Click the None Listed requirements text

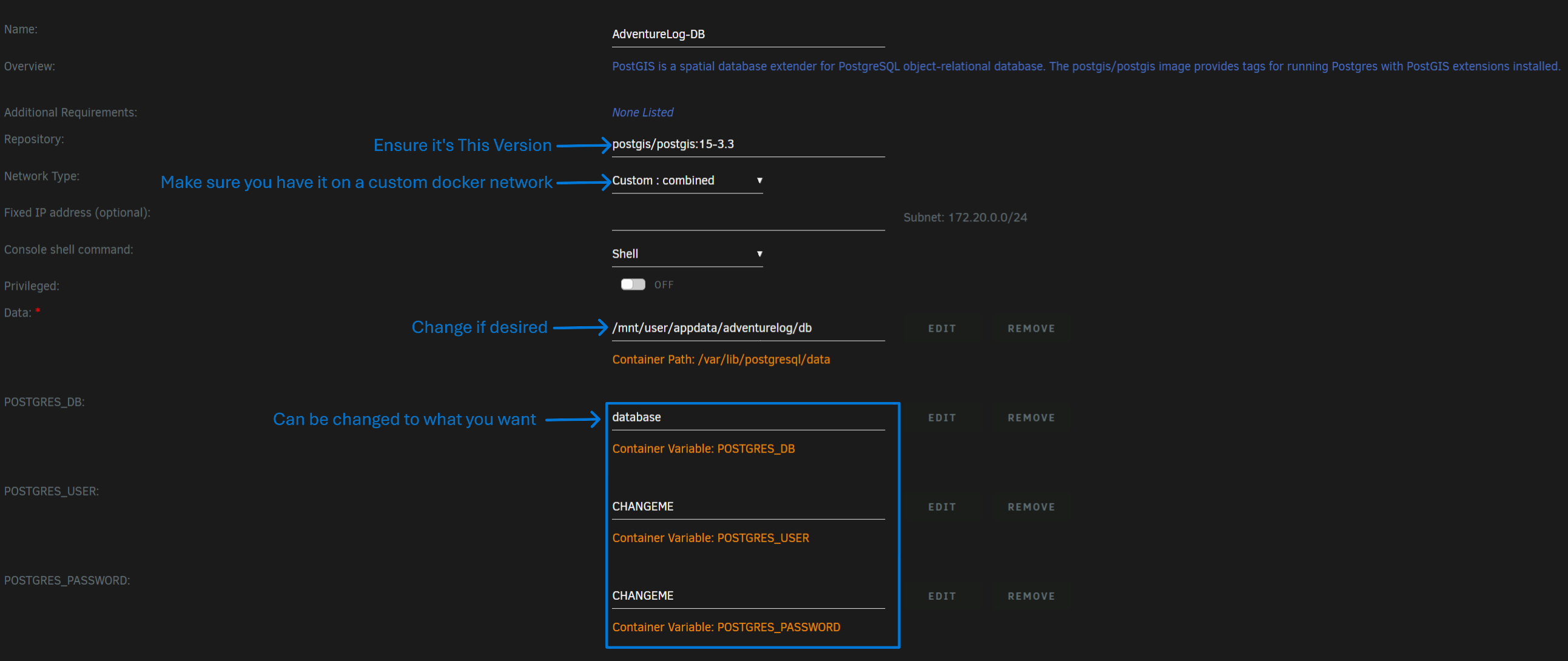[x=642, y=113]
